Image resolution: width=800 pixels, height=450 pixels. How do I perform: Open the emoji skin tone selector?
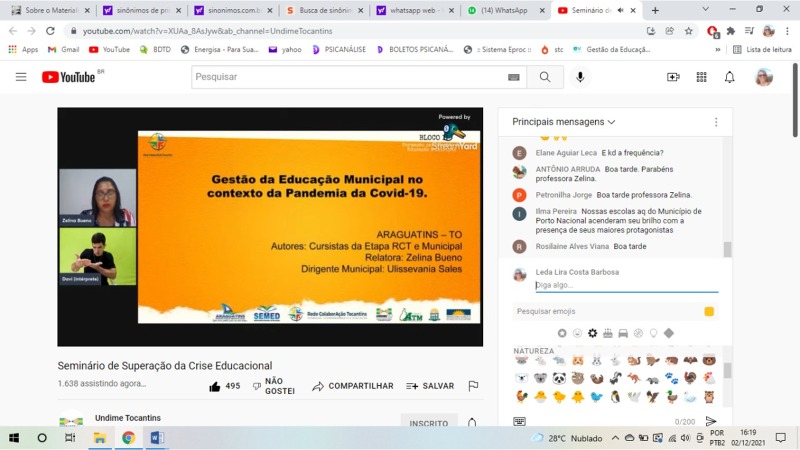click(x=709, y=311)
